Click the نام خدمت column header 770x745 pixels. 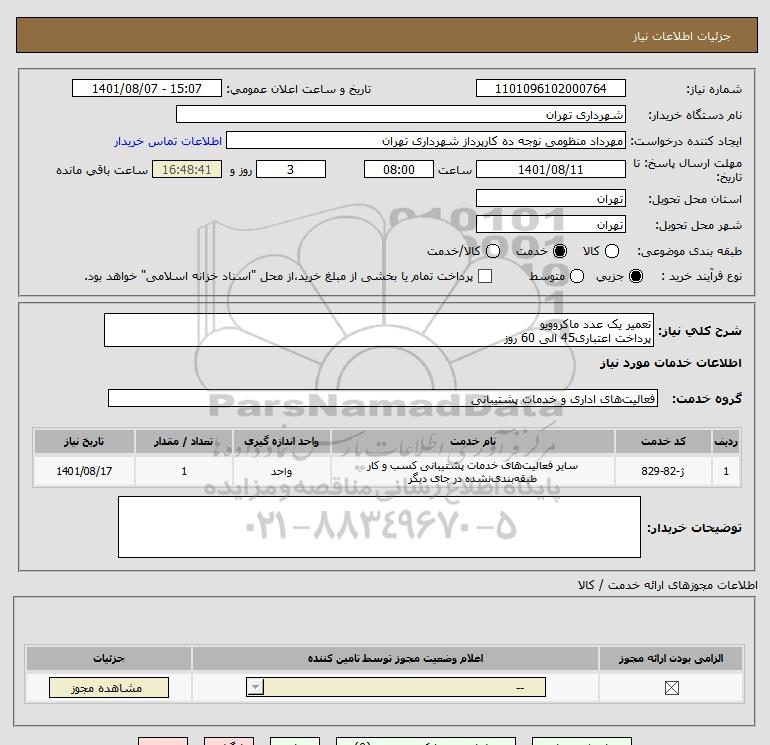coord(473,441)
